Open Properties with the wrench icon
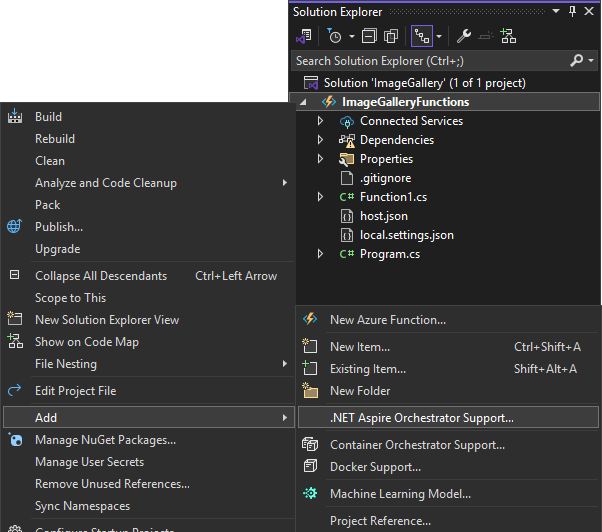602x532 pixels. coord(464,36)
